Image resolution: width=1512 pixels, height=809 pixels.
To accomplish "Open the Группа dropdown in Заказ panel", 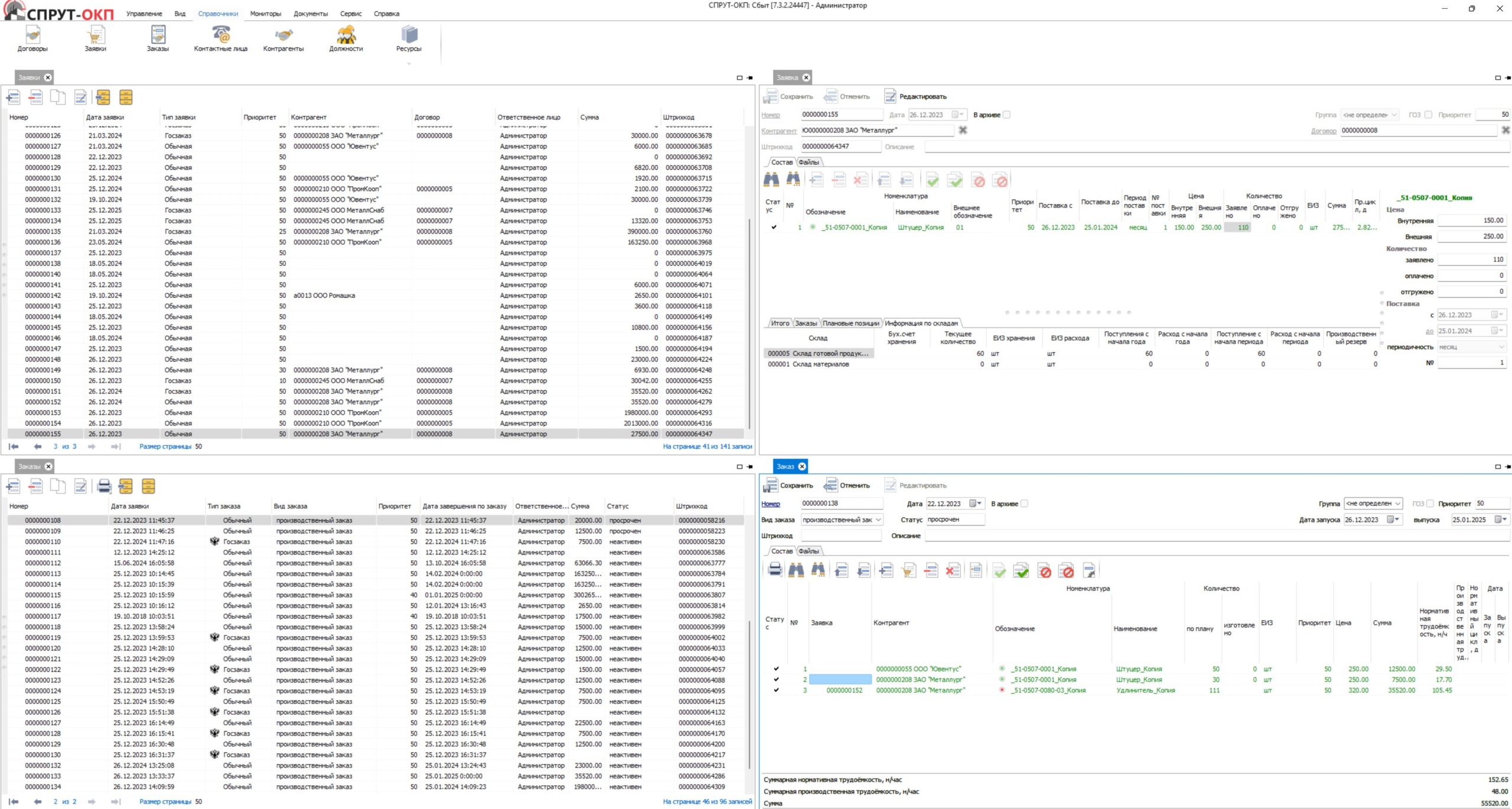I will tap(1397, 503).
